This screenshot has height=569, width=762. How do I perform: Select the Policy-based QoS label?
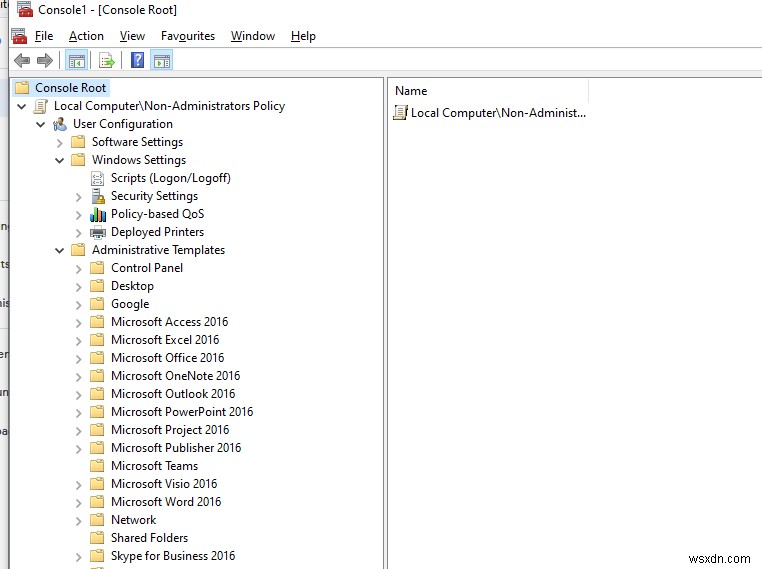click(x=157, y=214)
